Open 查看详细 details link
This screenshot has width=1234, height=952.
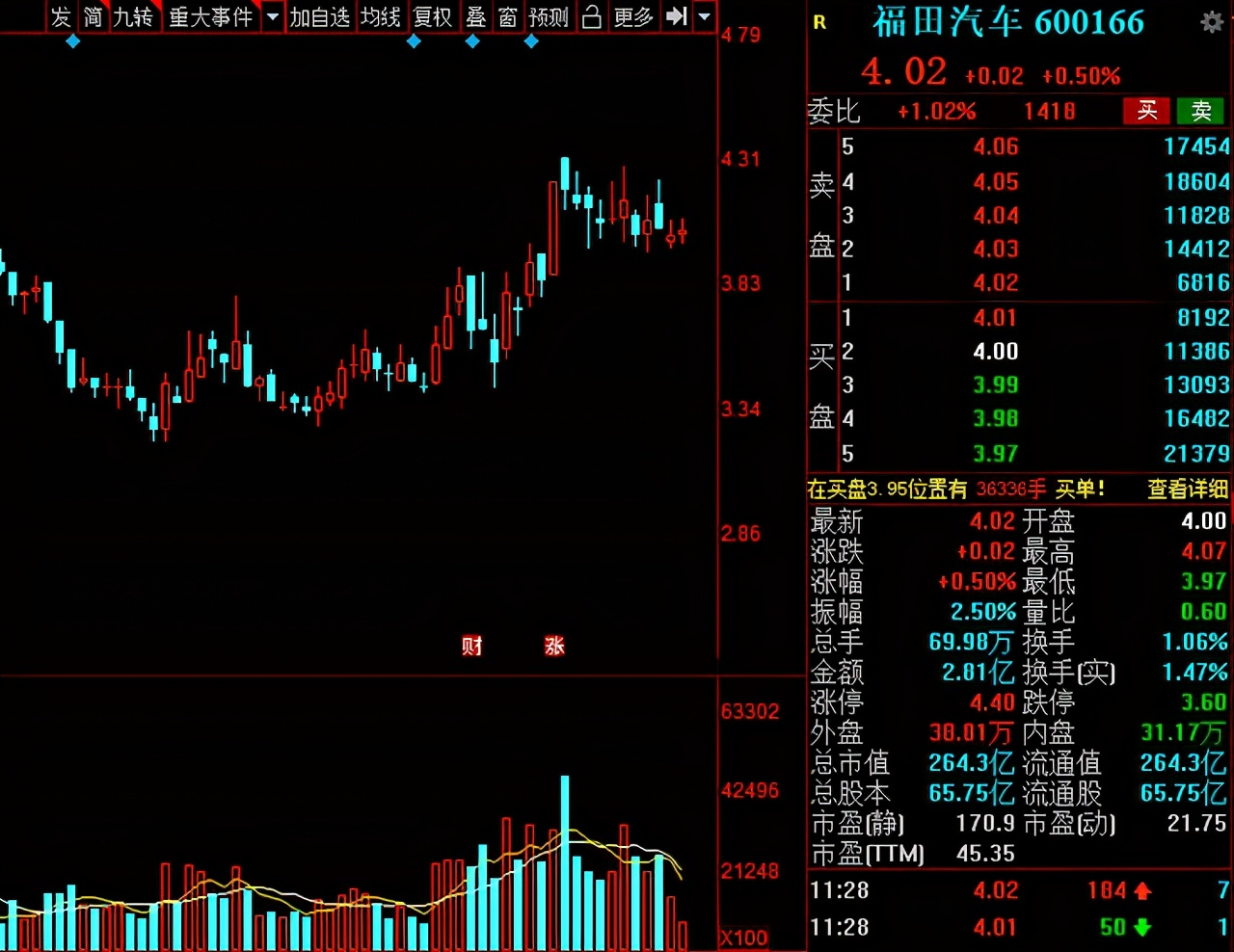[x=1187, y=489]
